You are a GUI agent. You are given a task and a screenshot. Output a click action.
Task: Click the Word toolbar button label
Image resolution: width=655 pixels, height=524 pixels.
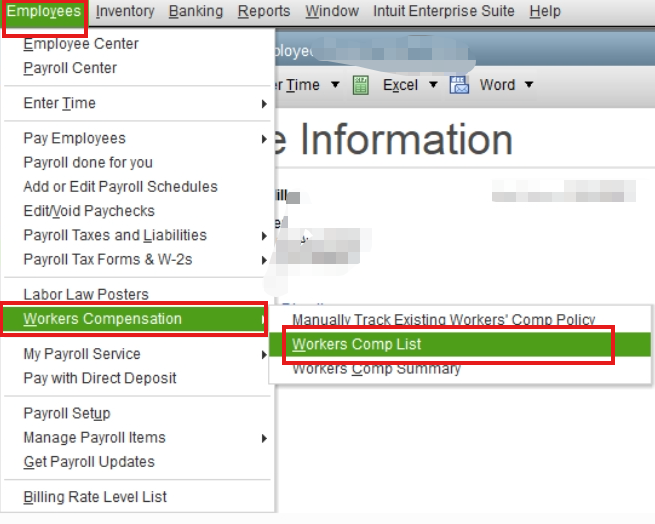(x=497, y=85)
